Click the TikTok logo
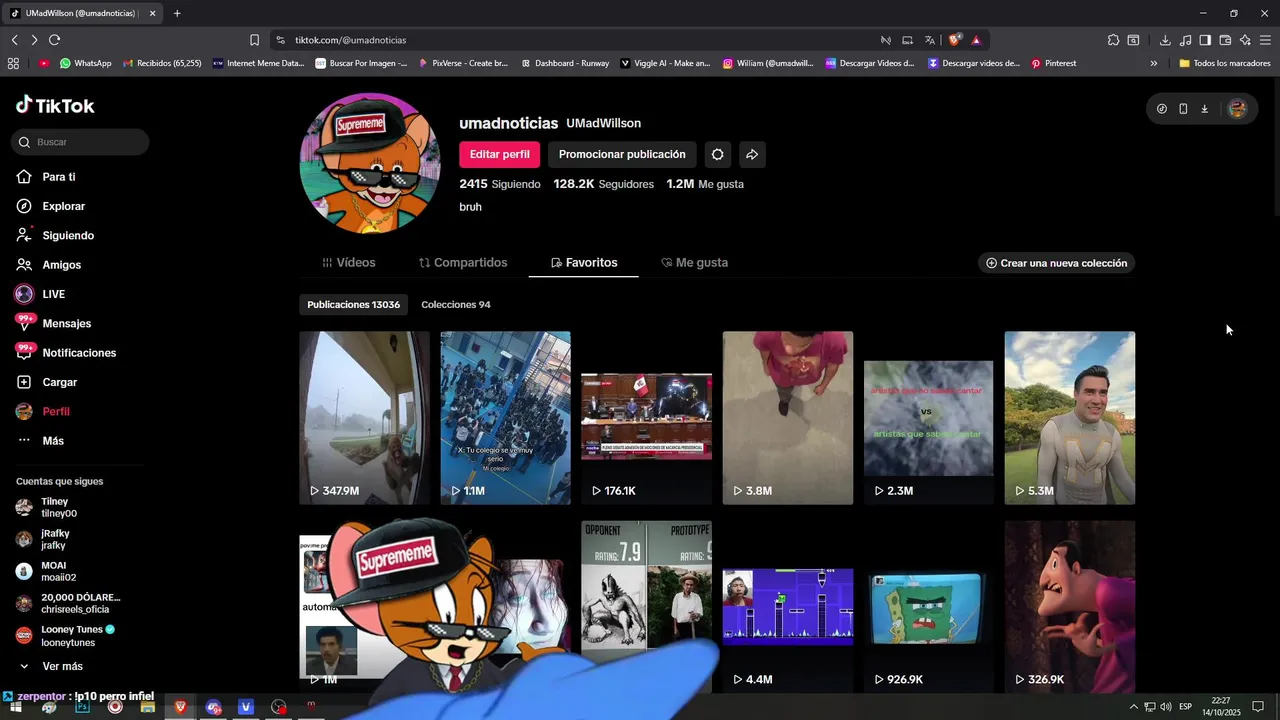Screen dimensions: 1280x720 [55, 105]
